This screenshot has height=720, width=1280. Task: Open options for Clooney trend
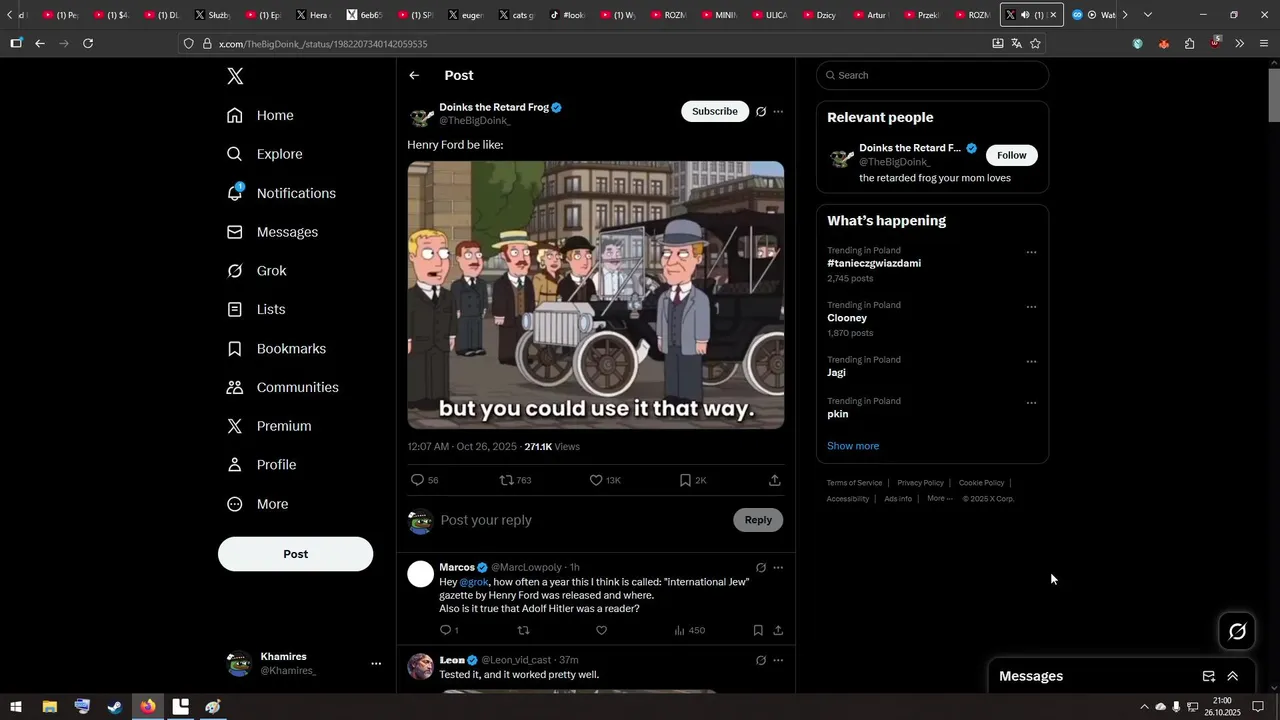tap(1031, 307)
